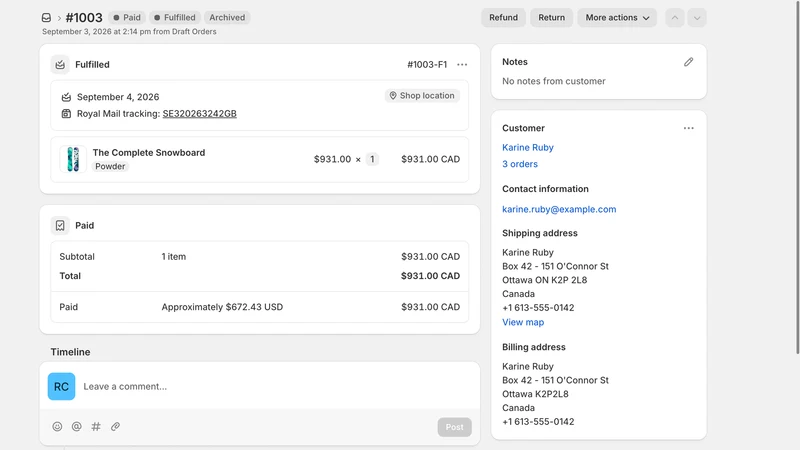This screenshot has height=450, width=800.
Task: Click the Shop location badge
Action: point(422,95)
